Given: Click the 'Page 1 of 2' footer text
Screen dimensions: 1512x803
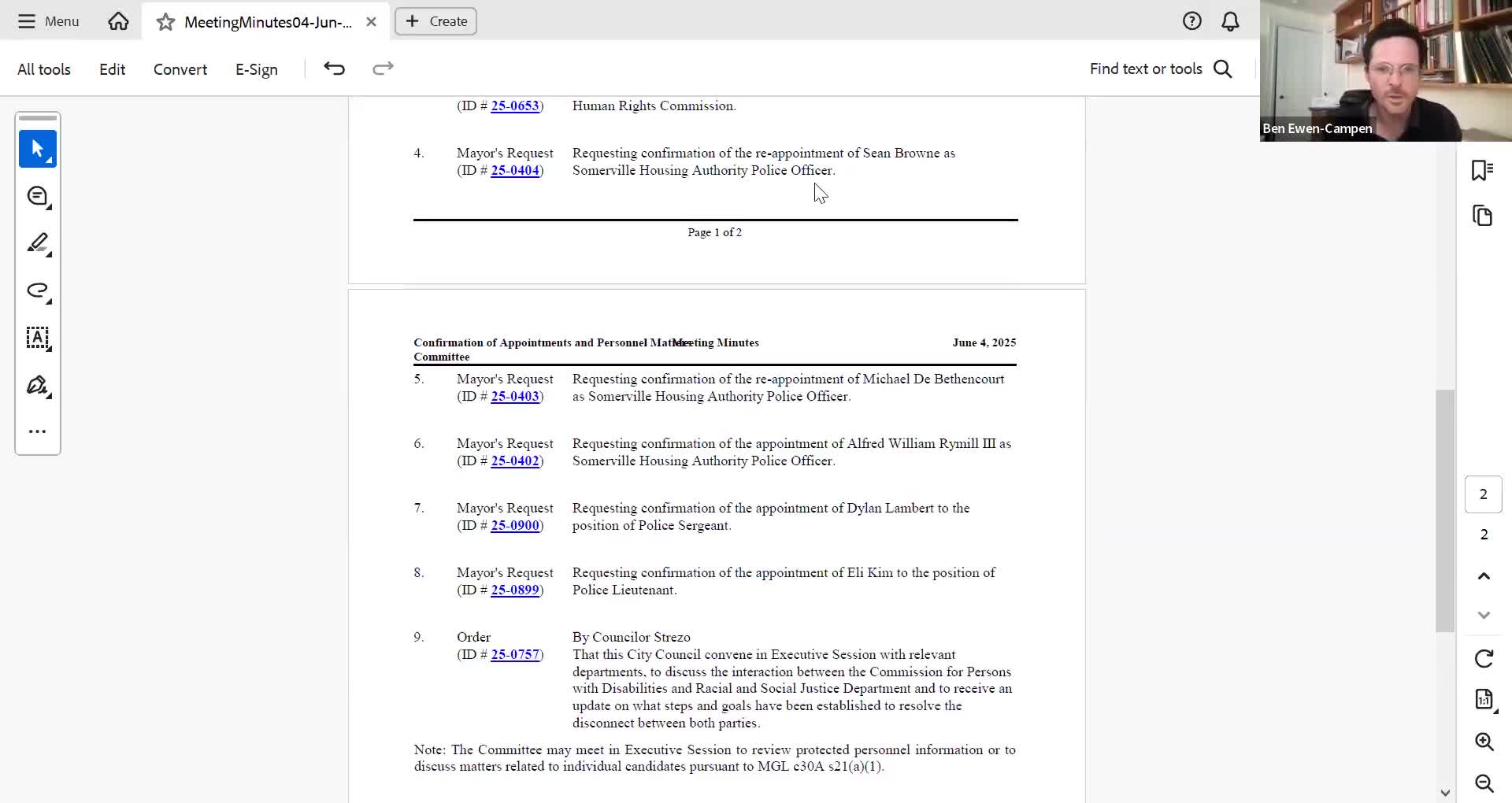Looking at the screenshot, I should (714, 232).
